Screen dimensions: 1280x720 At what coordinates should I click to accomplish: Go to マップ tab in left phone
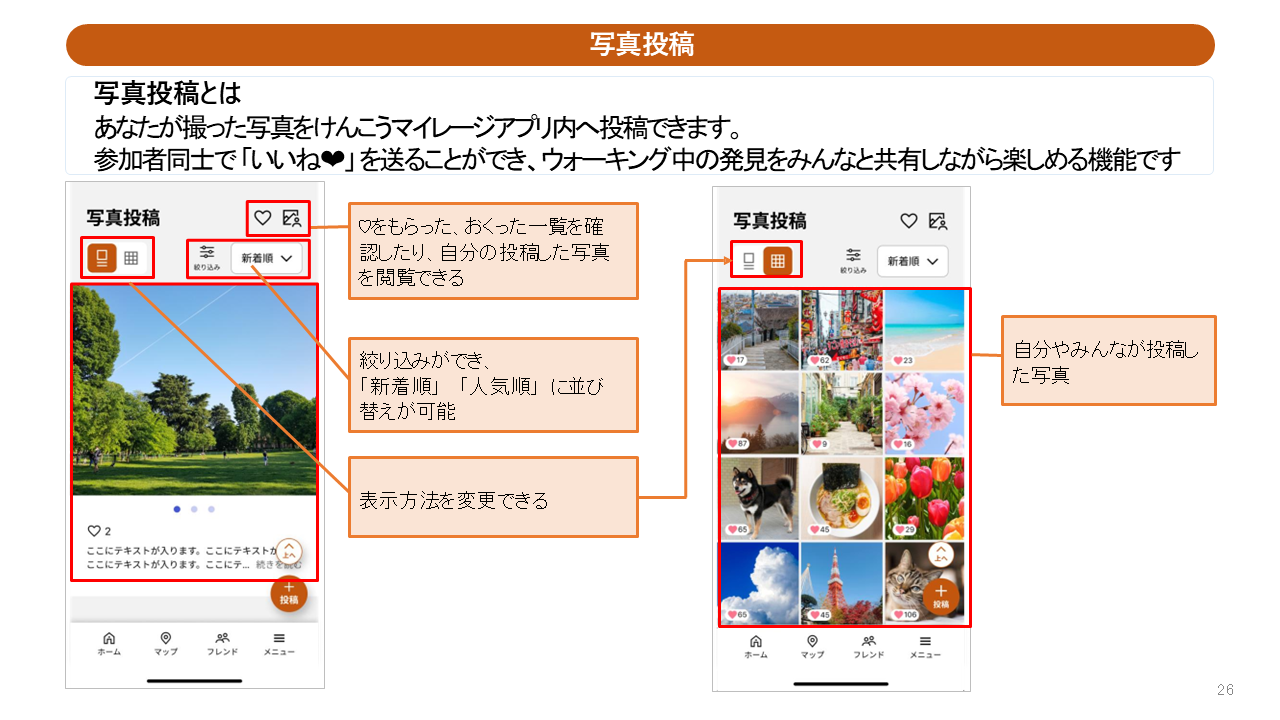pyautogui.click(x=166, y=643)
